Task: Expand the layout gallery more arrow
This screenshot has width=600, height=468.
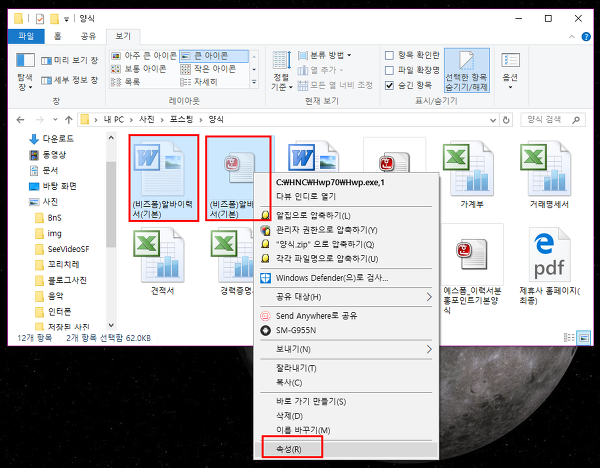Action: click(254, 82)
